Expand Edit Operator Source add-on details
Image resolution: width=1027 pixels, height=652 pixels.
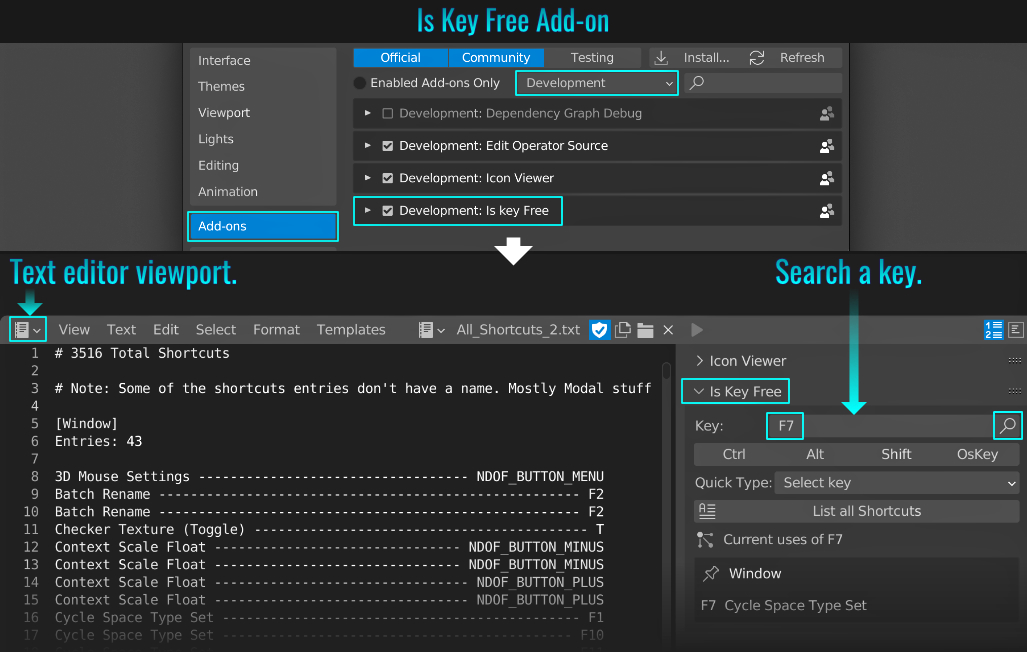click(x=367, y=145)
